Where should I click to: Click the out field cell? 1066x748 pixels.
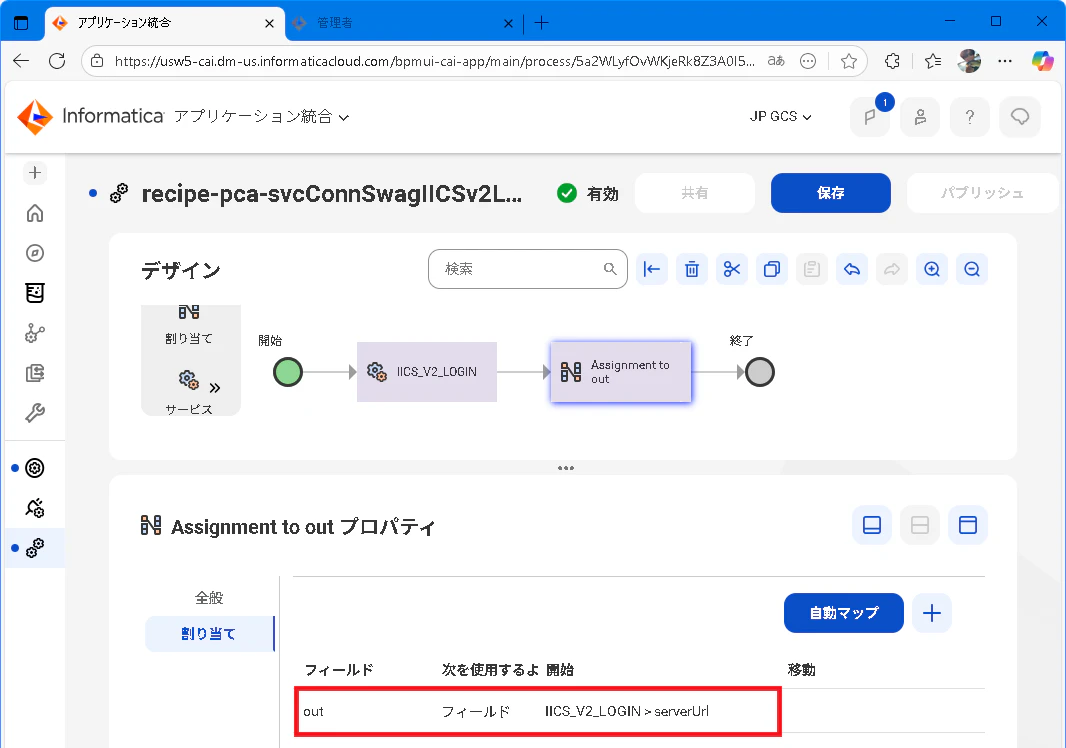click(313, 711)
